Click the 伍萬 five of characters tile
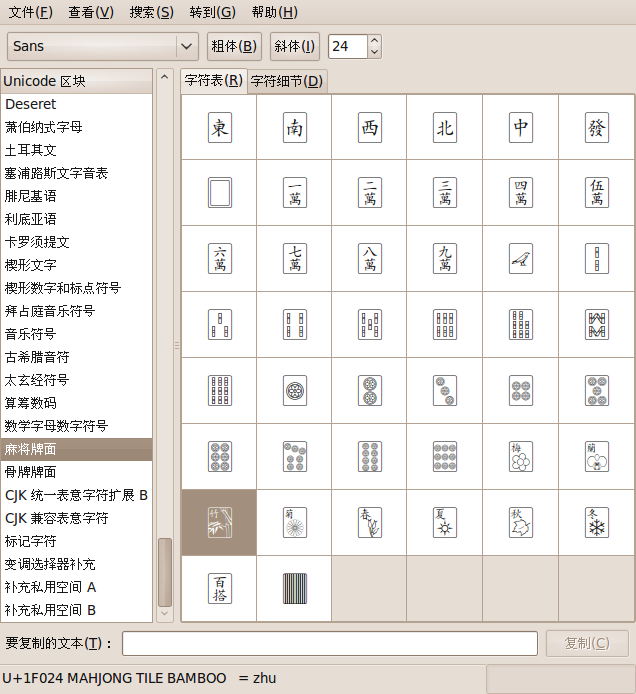Screen dimensions: 636x694 (x=597, y=193)
